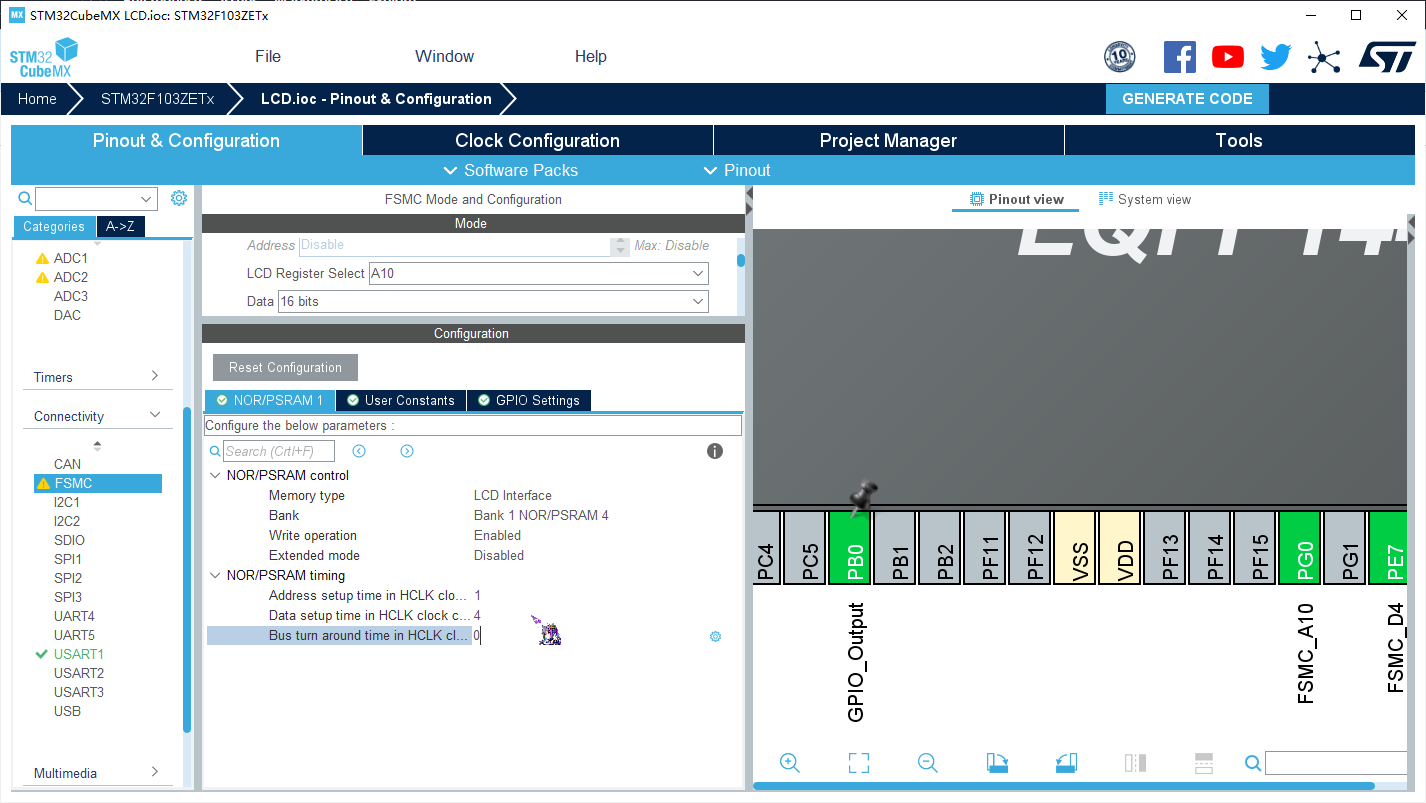Click the STM32CubeMX logo
Image resolution: width=1426 pixels, height=803 pixels.
(x=44, y=58)
